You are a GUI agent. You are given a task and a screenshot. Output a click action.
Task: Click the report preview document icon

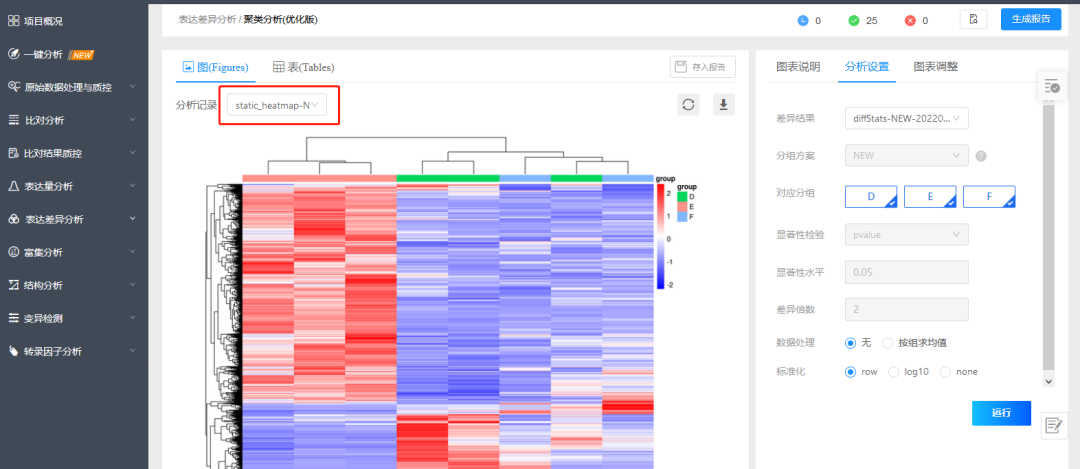tap(973, 19)
